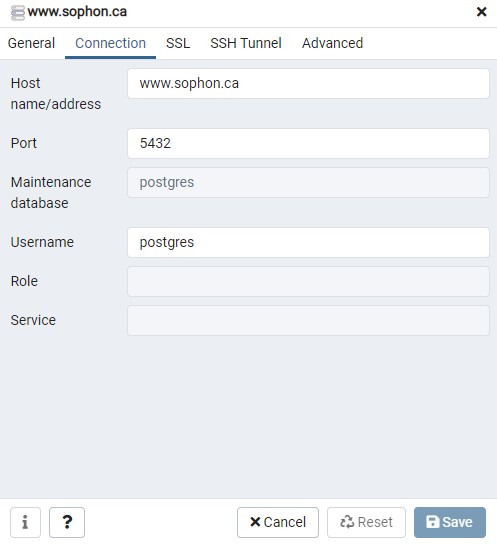This screenshot has width=497, height=545.
Task: Show the Advanced tab
Action: [332, 43]
